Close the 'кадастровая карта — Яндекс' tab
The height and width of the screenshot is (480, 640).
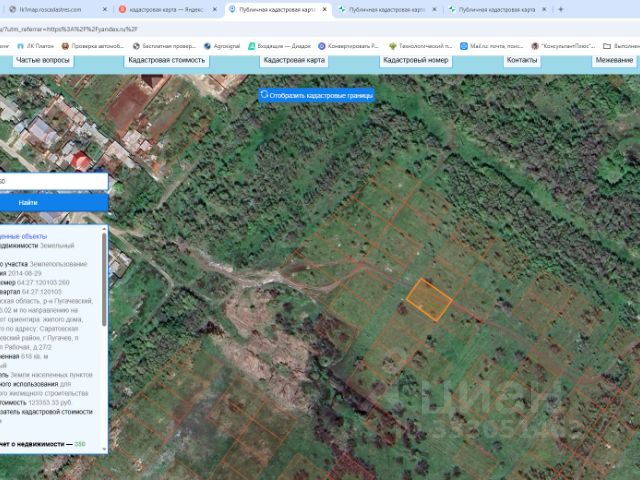[x=215, y=9]
